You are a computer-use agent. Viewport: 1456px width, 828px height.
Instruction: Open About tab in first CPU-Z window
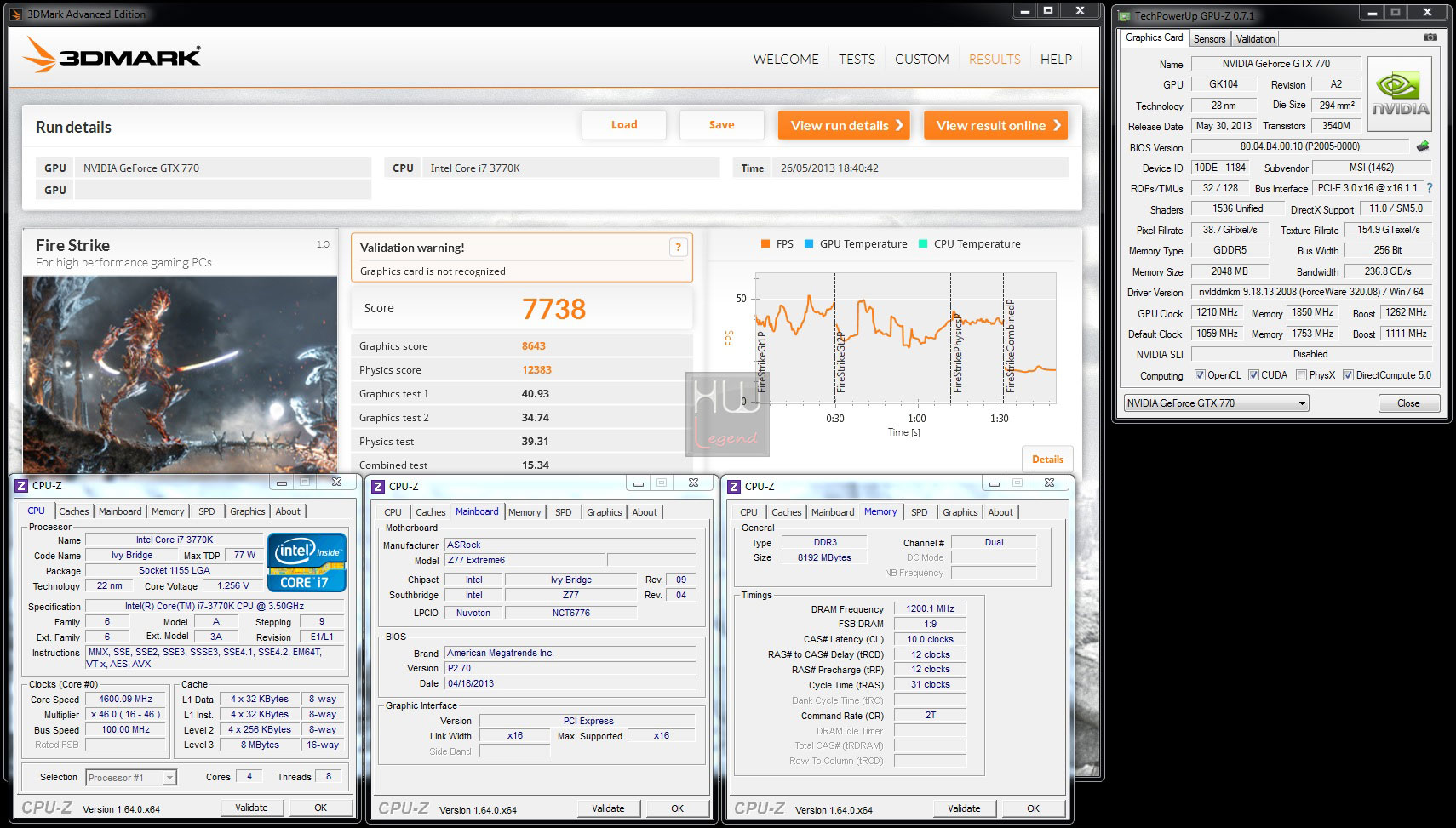[x=288, y=511]
